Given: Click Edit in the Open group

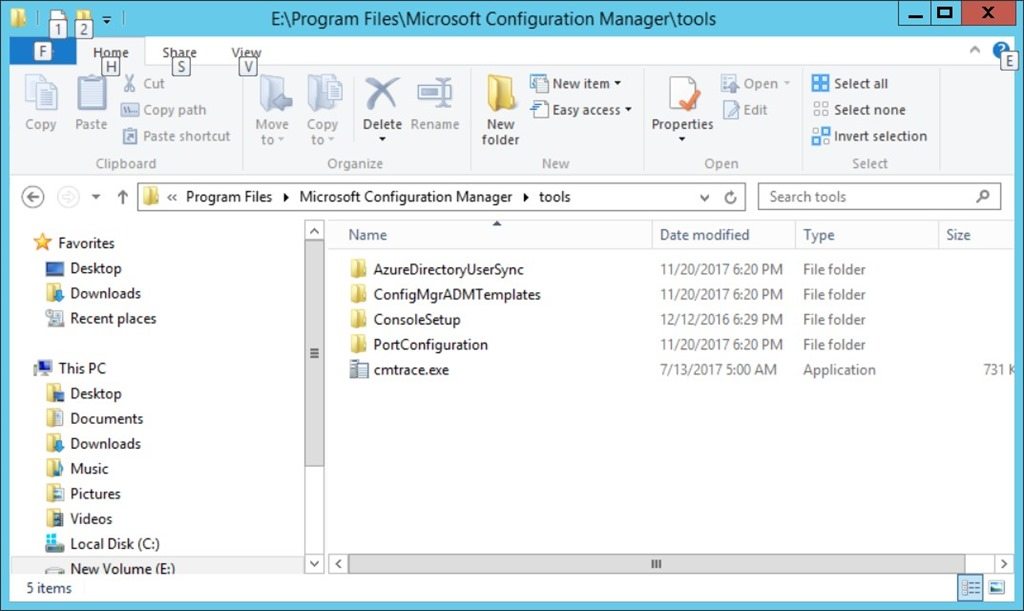Looking at the screenshot, I should click(744, 110).
